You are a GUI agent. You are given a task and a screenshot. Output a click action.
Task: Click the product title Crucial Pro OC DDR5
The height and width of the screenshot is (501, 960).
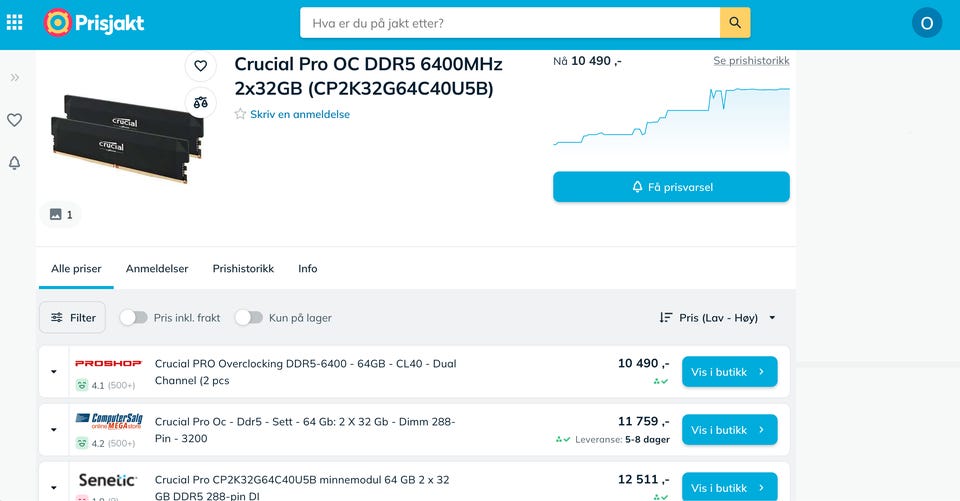point(369,77)
